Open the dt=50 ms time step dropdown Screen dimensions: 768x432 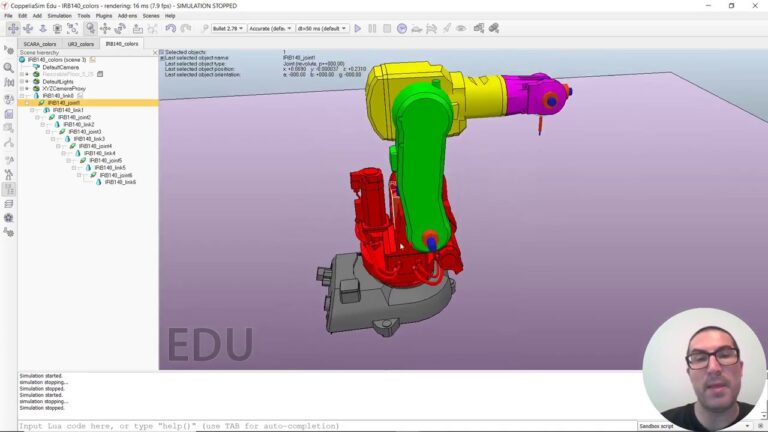pos(322,28)
